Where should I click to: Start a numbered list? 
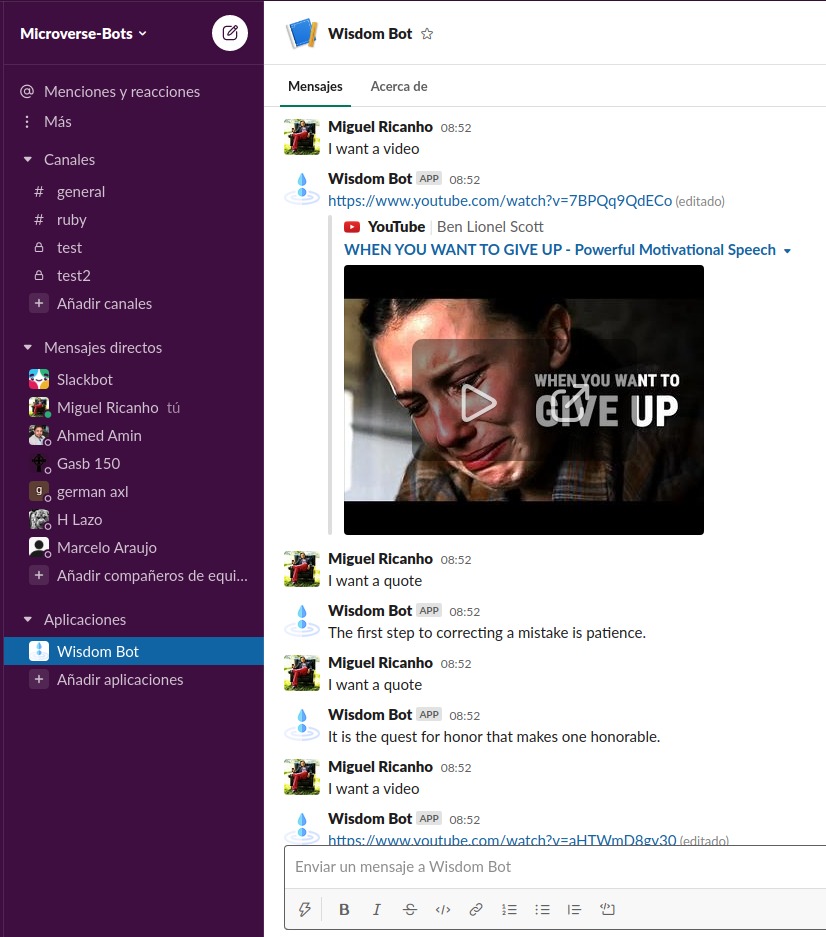point(509,909)
